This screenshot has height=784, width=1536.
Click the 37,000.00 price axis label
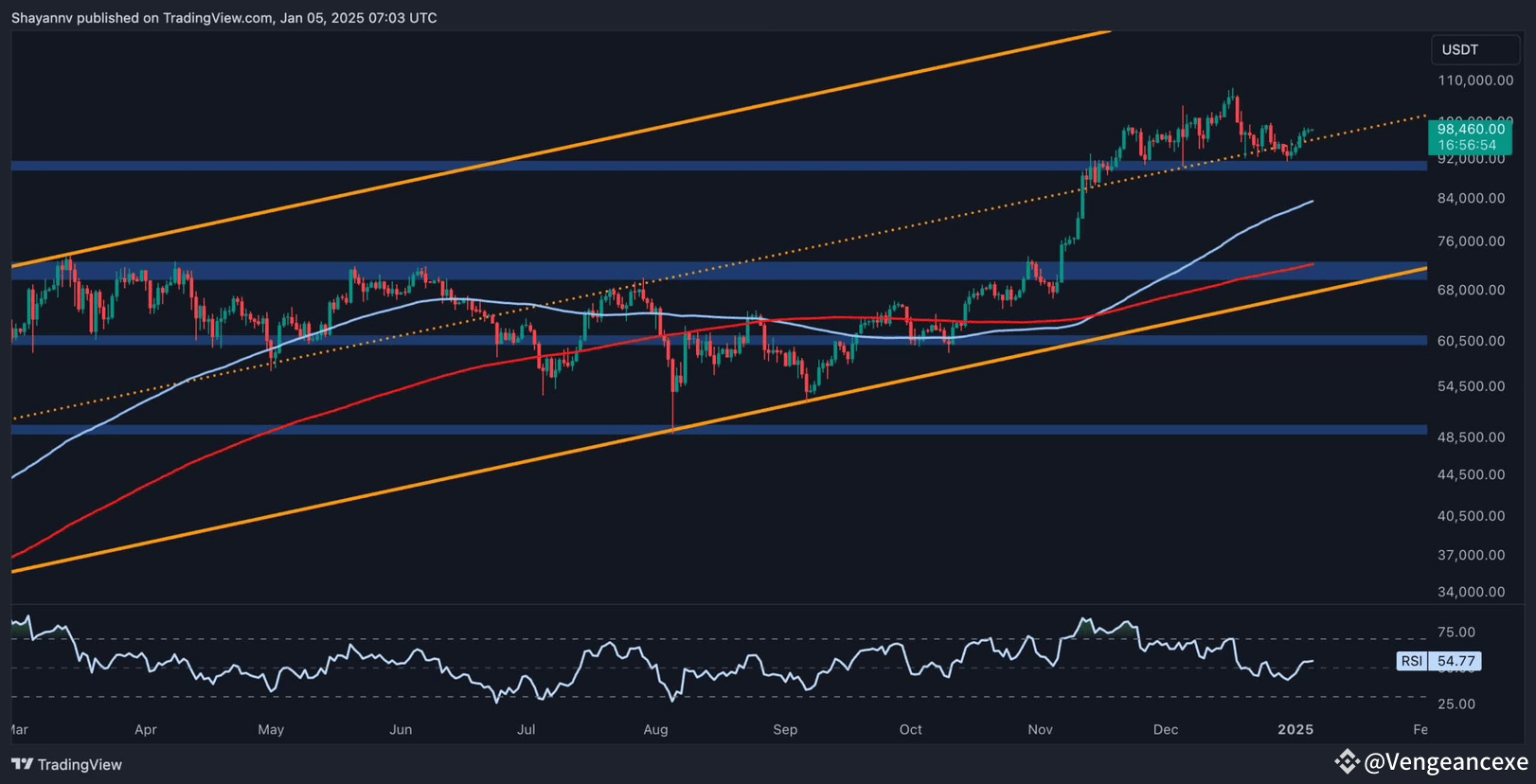(x=1471, y=555)
